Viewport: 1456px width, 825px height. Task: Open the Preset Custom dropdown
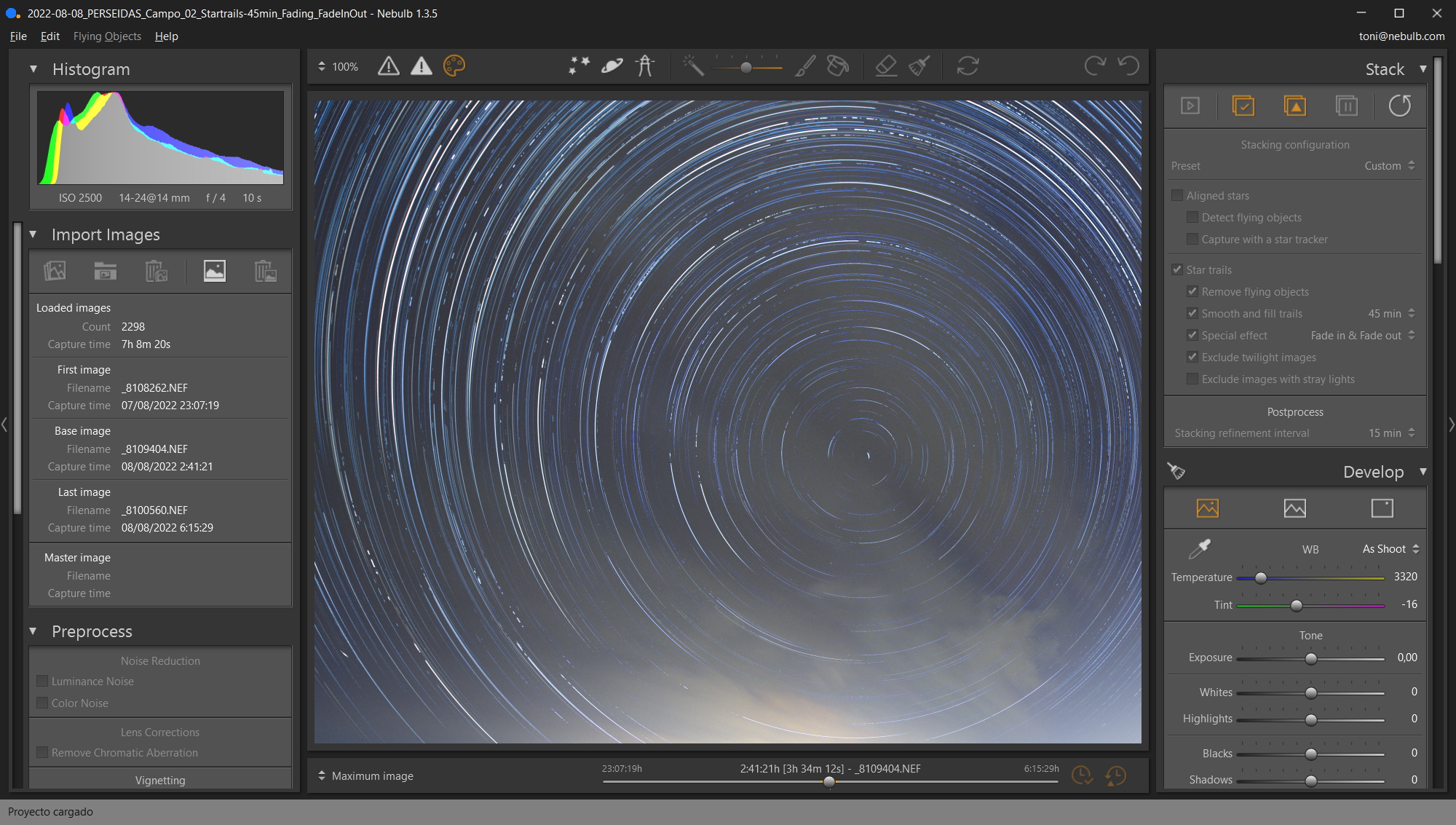(1390, 165)
